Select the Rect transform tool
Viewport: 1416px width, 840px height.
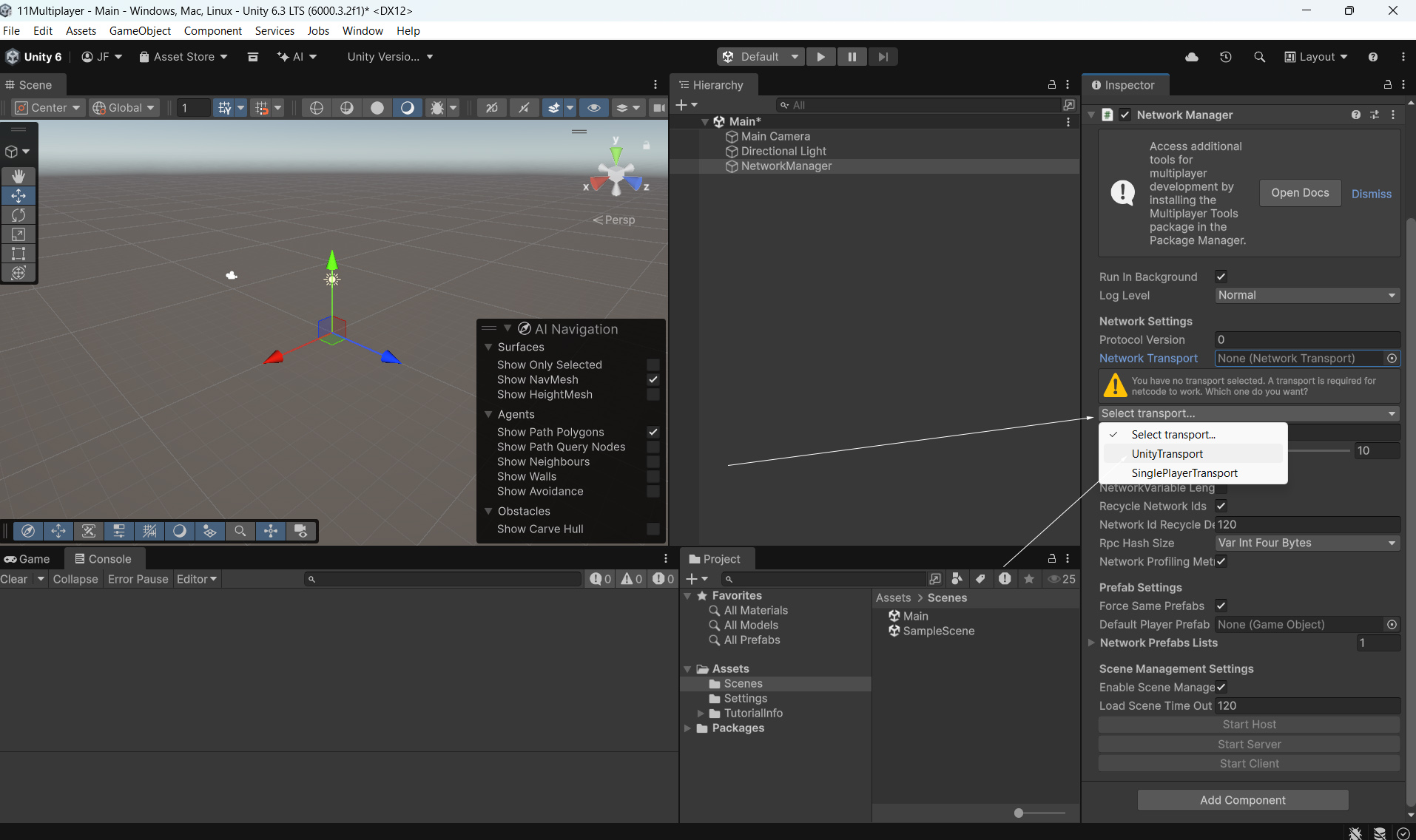tap(18, 254)
